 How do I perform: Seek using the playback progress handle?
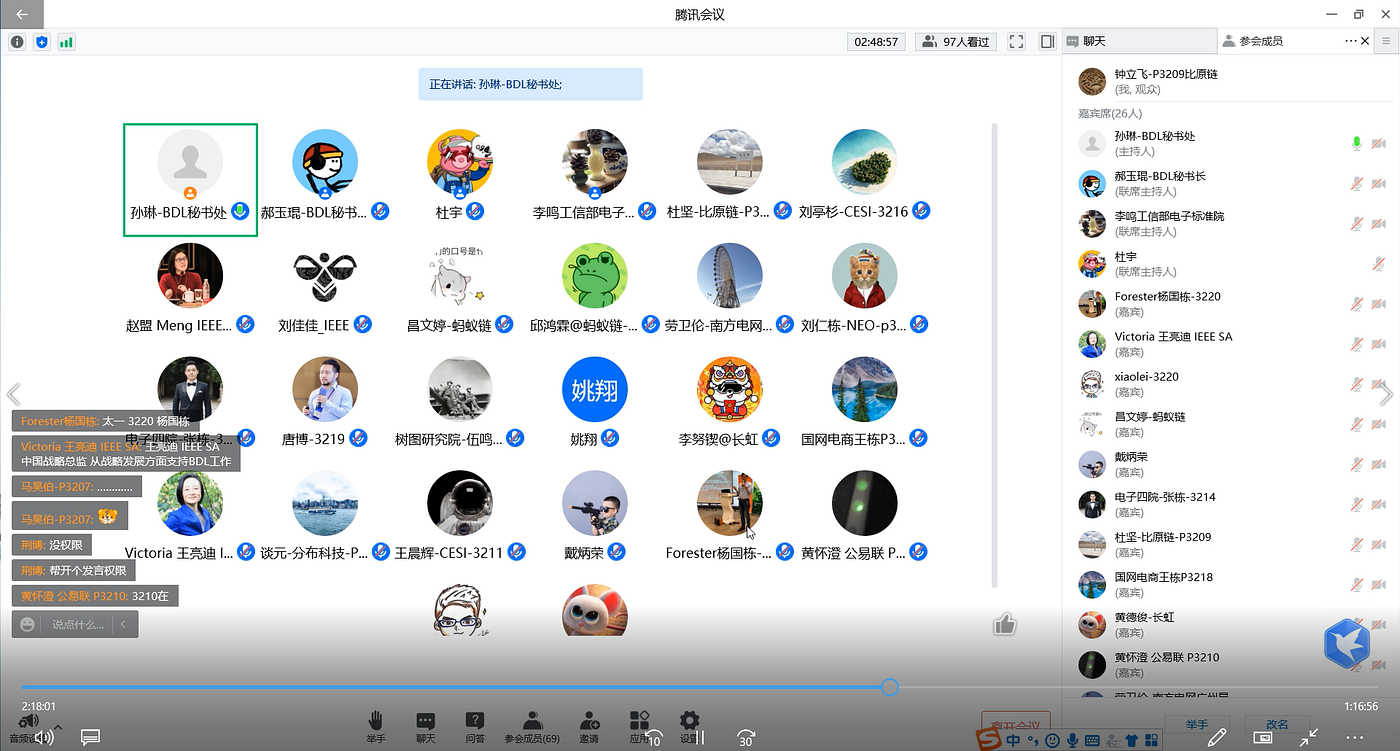[x=890, y=687]
